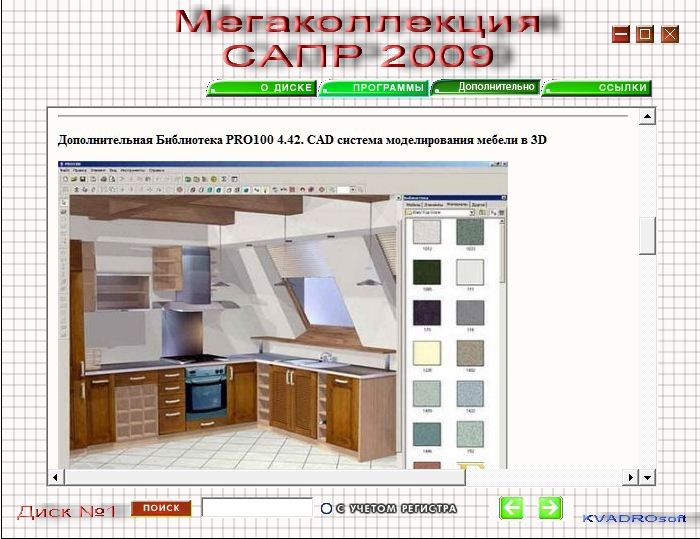Close the Мегаколлекция САПР window

tap(670, 34)
